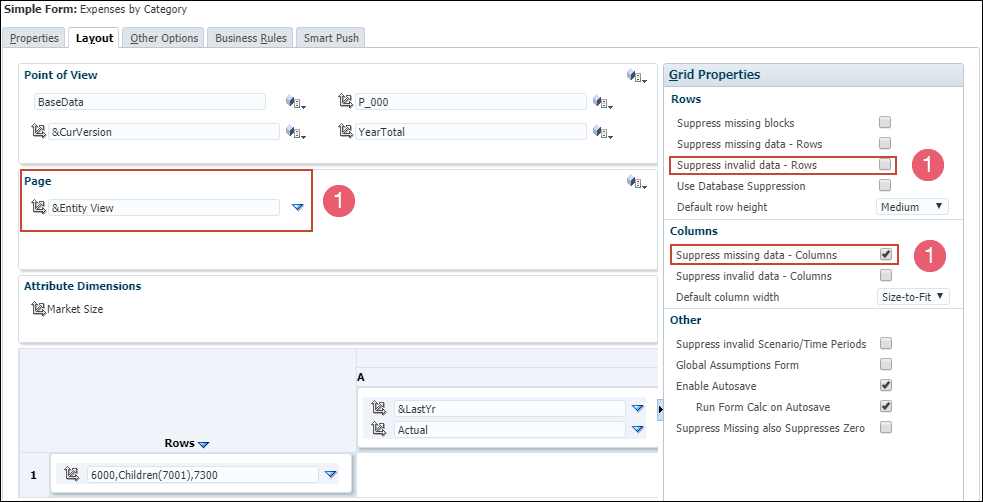Open Default row height Medium dropdown
The height and width of the screenshot is (502, 983).
click(x=912, y=207)
